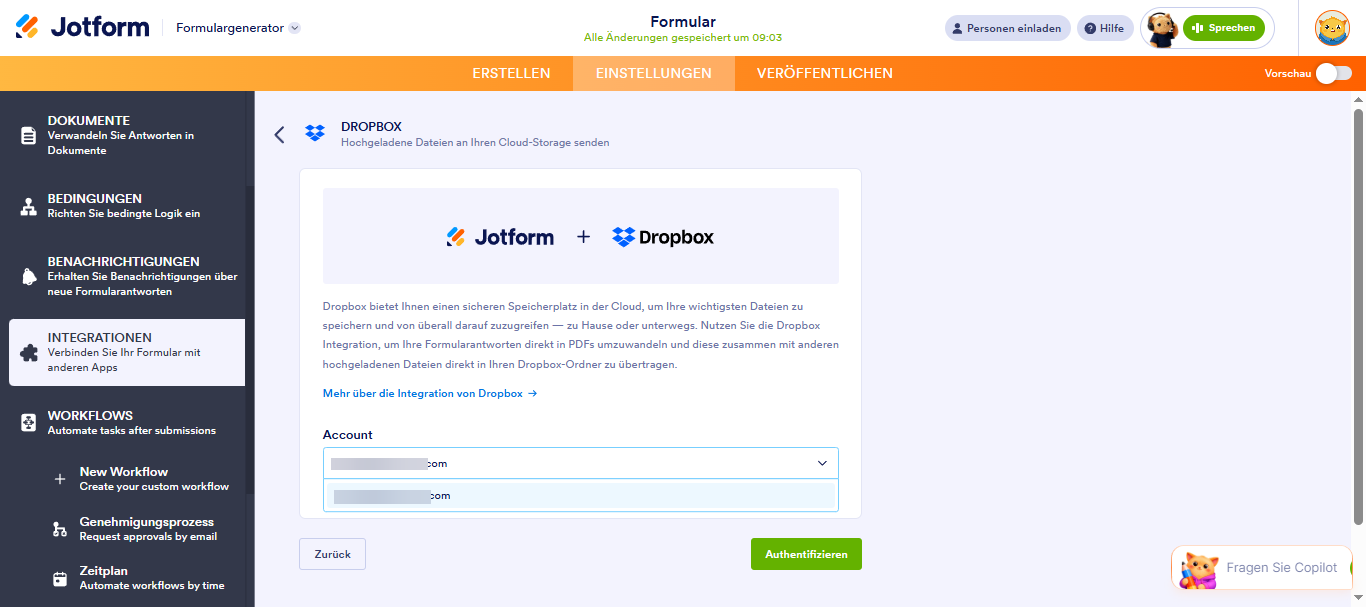Open the BENACHRICHTIGUNGEN settings section
The height and width of the screenshot is (607, 1366).
tap(127, 276)
